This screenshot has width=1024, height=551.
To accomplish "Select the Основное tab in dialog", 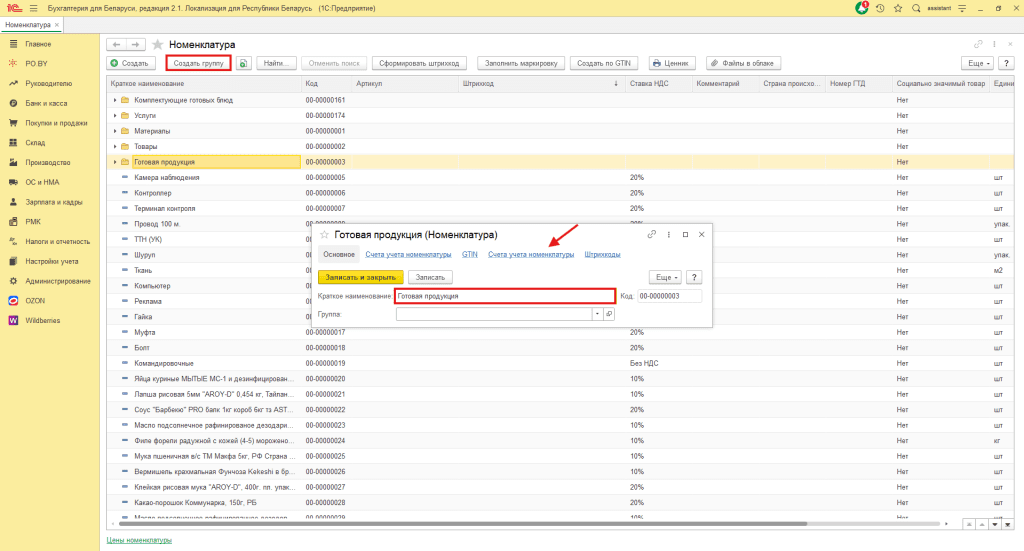I will tap(339, 255).
